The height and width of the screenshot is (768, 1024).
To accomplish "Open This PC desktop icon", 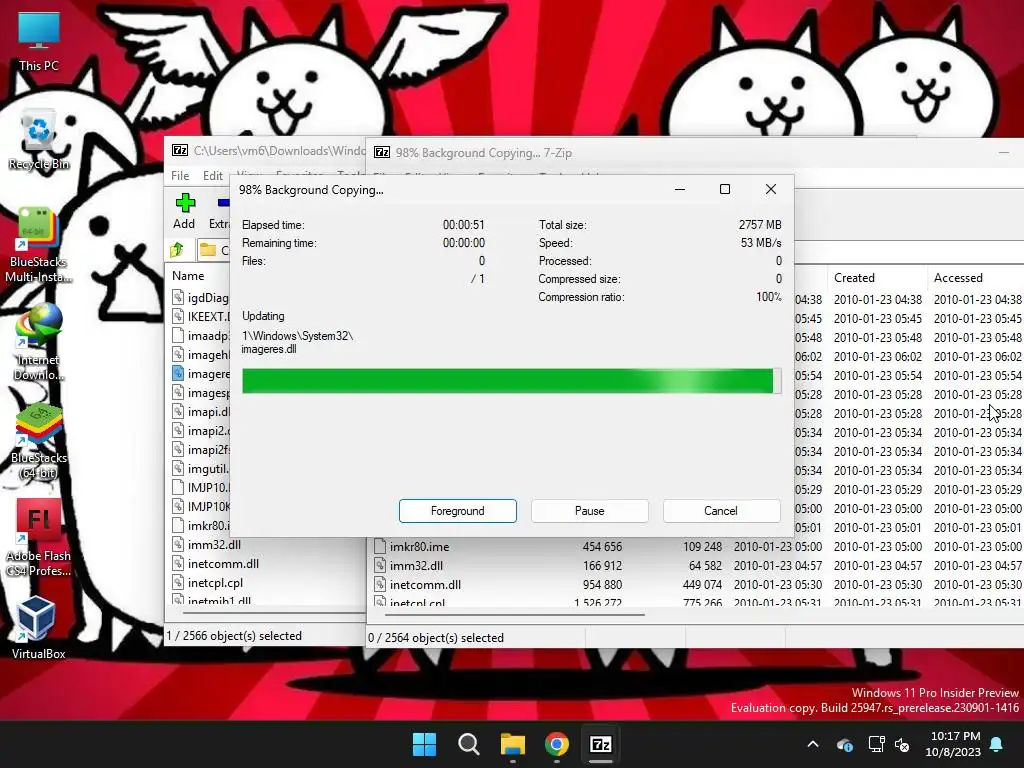I will tap(39, 40).
